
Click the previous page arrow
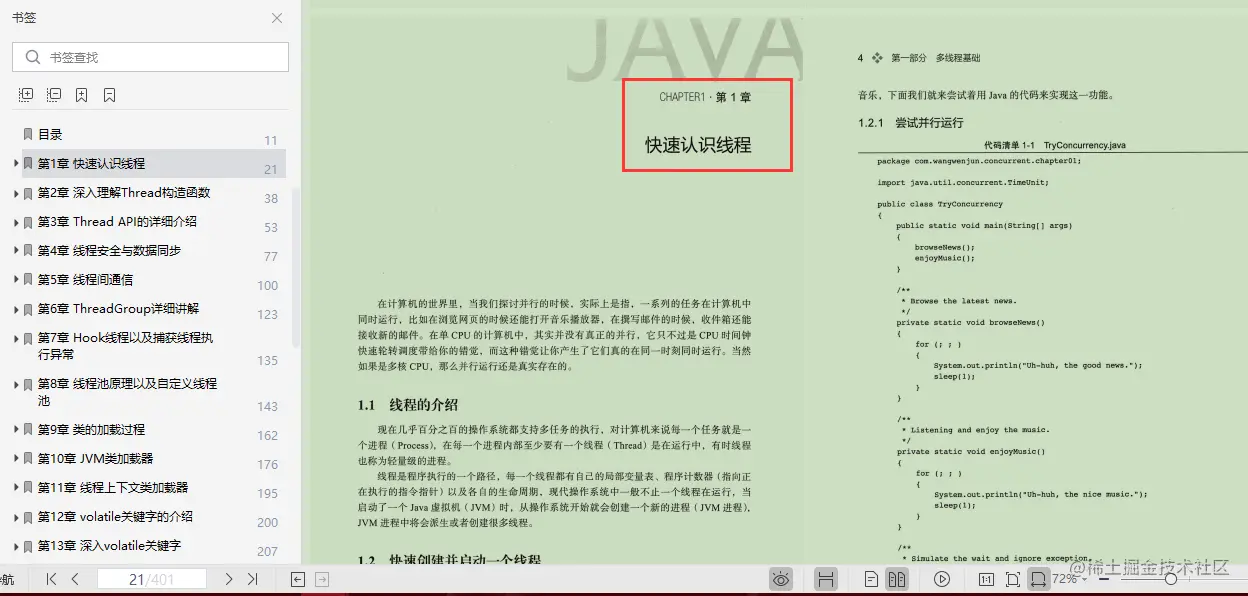(x=74, y=578)
